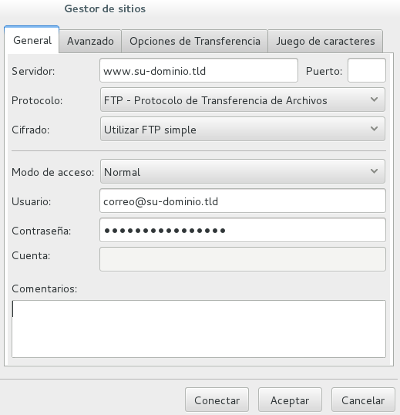Click the Gestor de sitios title
Image resolution: width=400 pixels, height=415 pixels.
[105, 9]
